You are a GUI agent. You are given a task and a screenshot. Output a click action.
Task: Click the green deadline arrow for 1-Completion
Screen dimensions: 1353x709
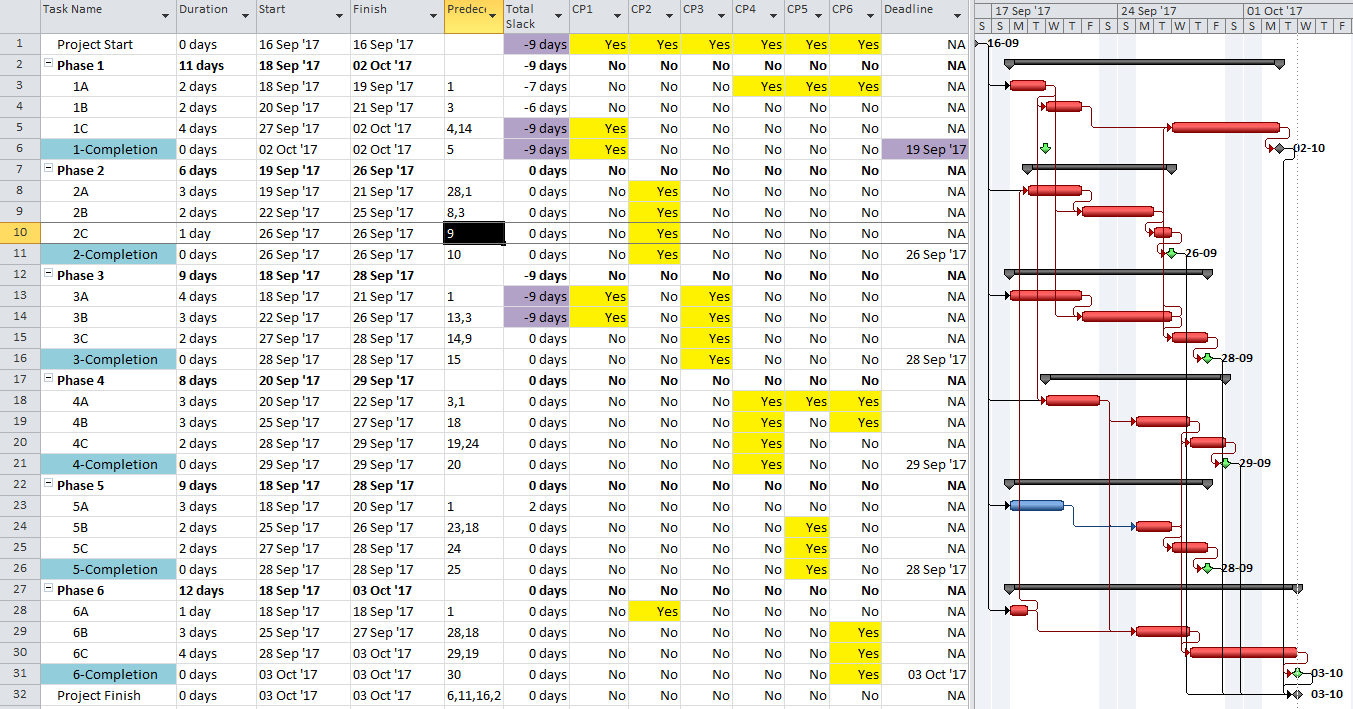(1046, 148)
